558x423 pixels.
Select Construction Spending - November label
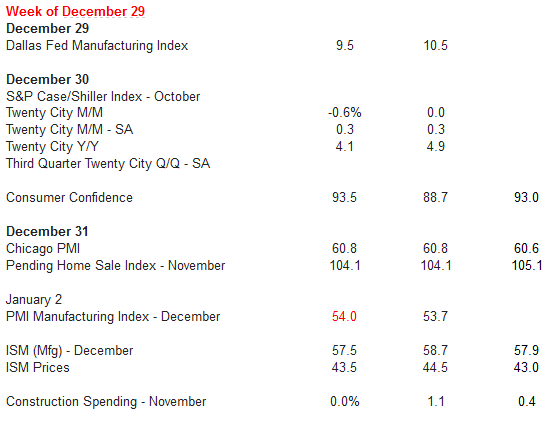106,402
